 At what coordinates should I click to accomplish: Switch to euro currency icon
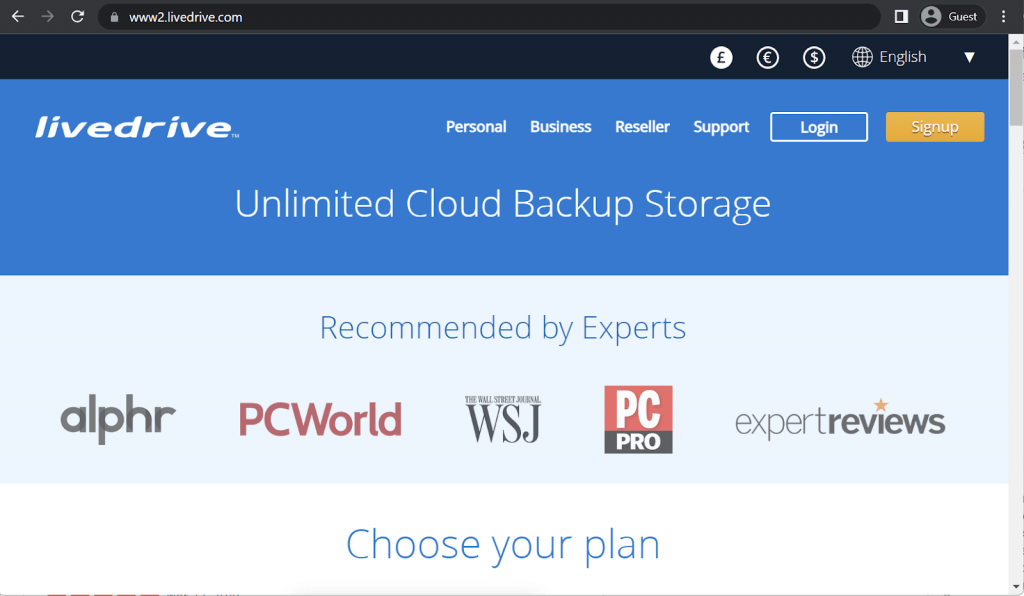pyautogui.click(x=767, y=57)
